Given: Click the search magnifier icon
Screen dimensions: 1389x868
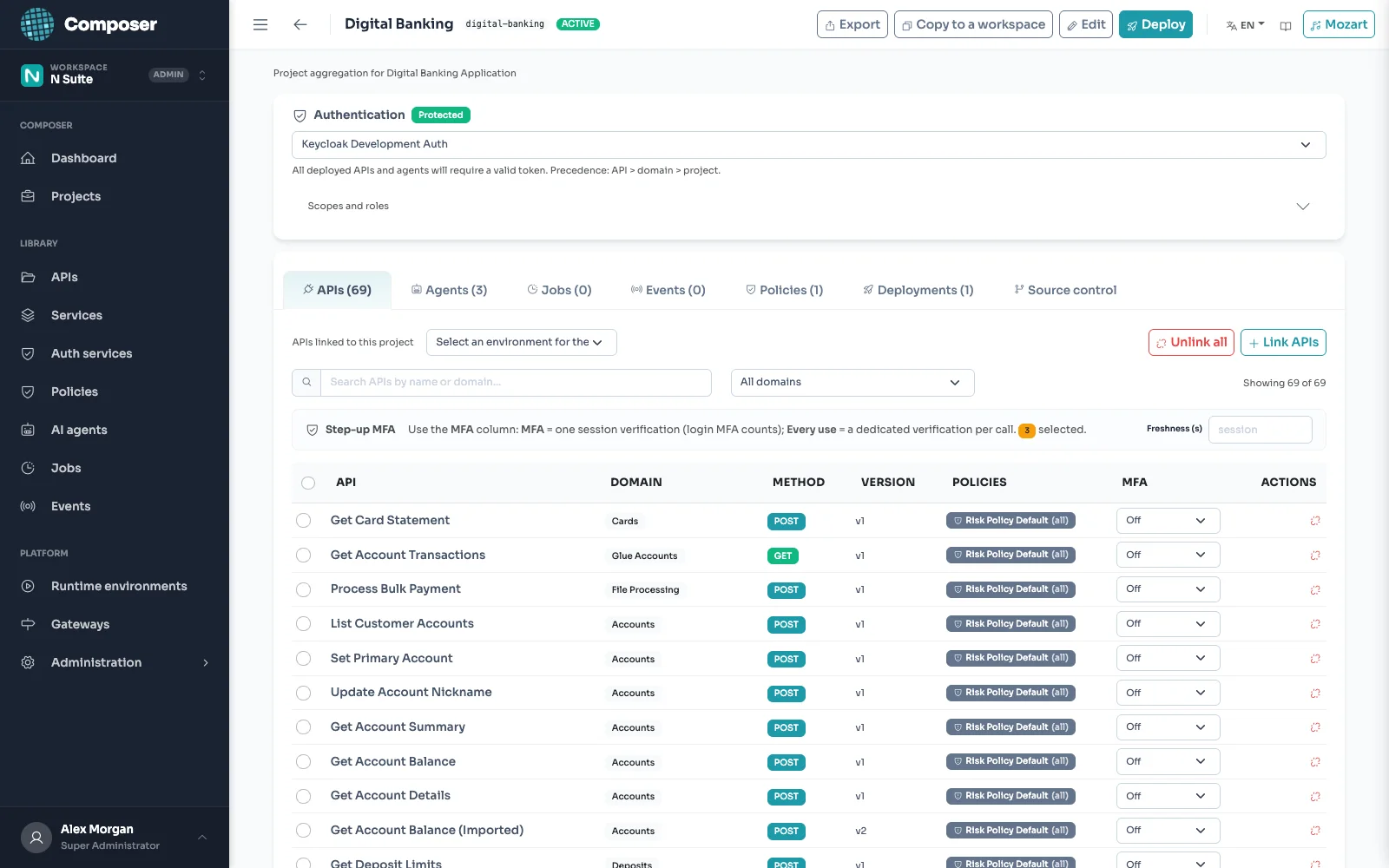Looking at the screenshot, I should (x=306, y=382).
